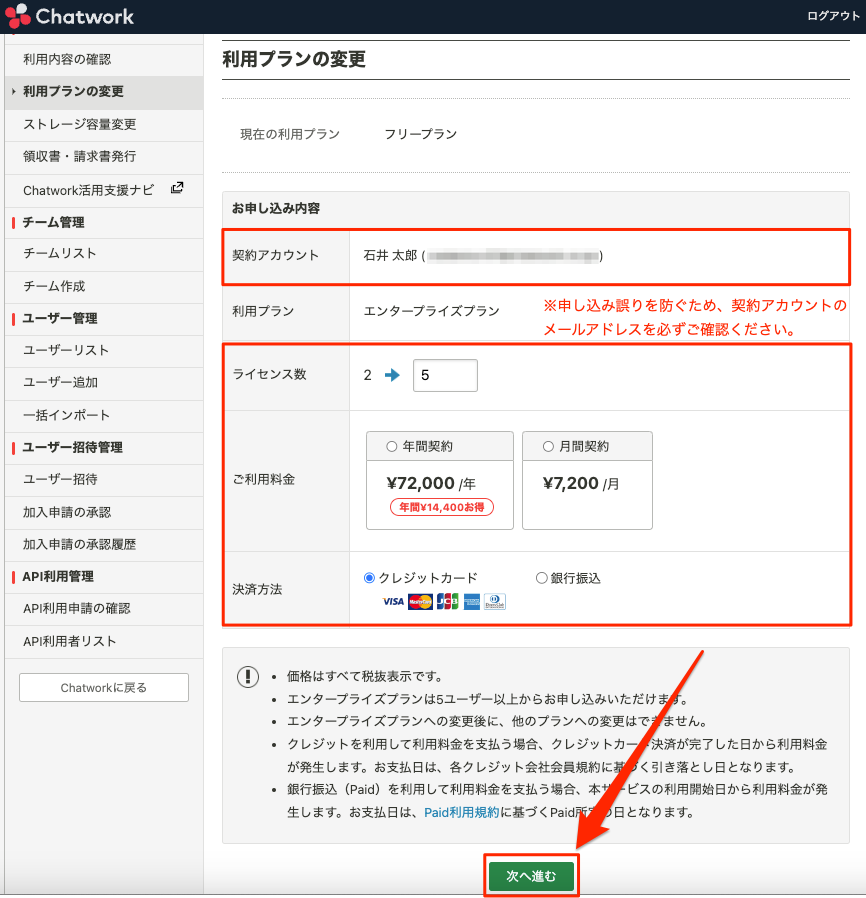The height and width of the screenshot is (898, 866).
Task: Click the JCB card logo
Action: click(447, 601)
